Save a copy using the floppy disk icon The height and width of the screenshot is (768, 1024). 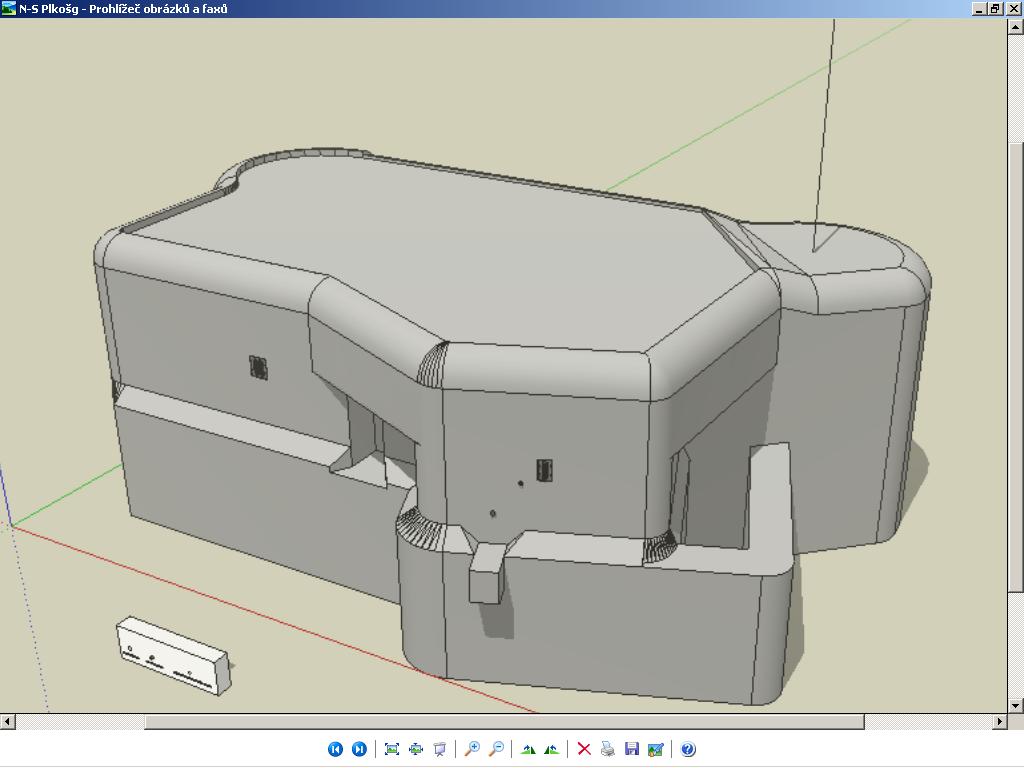tap(631, 749)
